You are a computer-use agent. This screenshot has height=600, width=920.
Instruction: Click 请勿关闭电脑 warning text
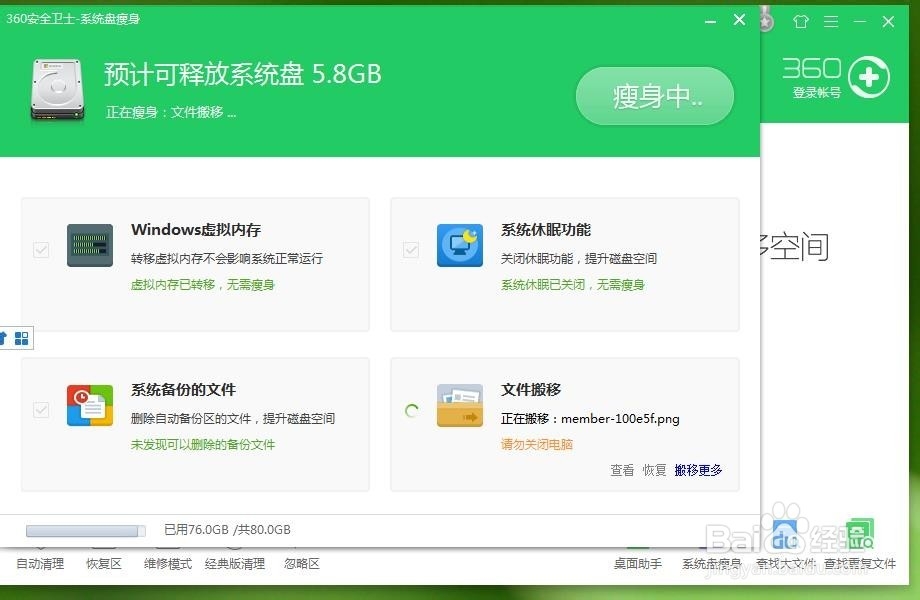(537, 445)
